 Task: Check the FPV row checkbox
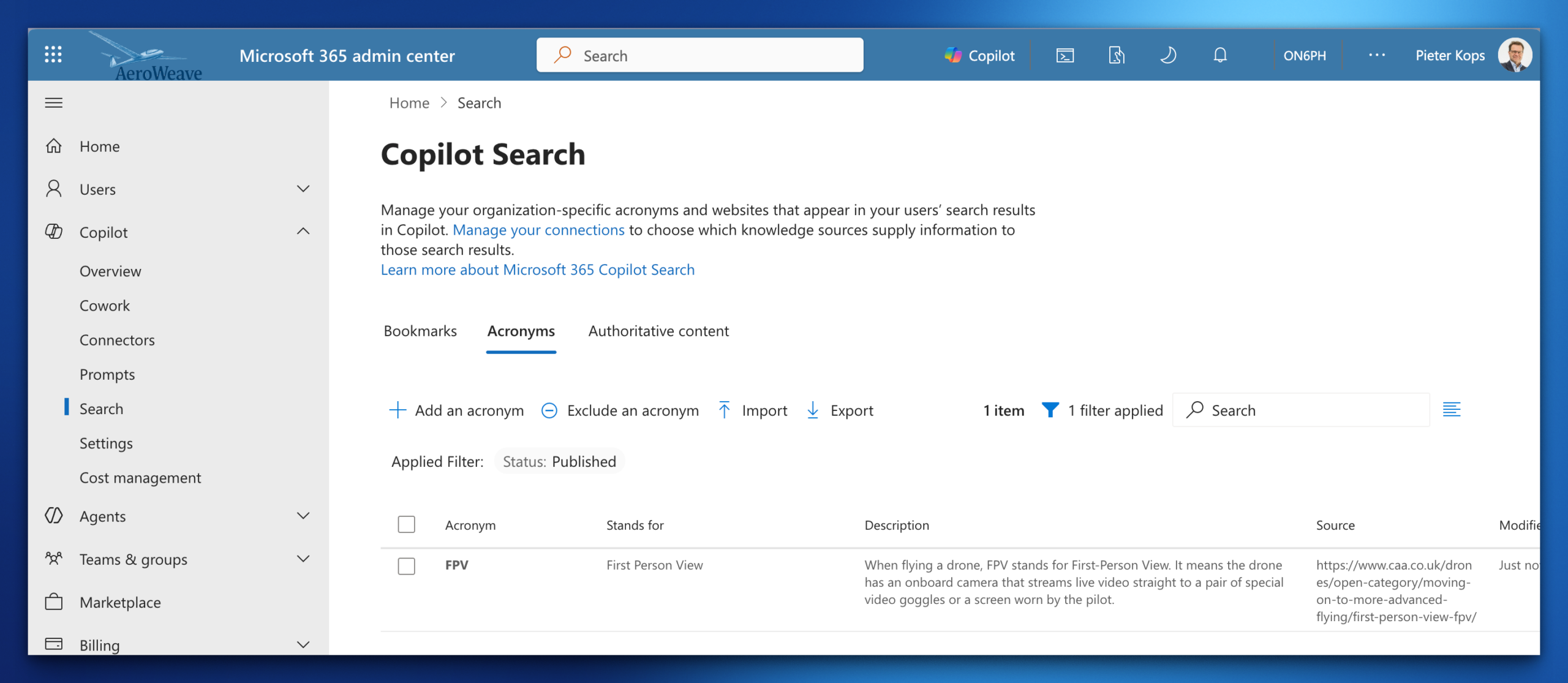coord(407,565)
